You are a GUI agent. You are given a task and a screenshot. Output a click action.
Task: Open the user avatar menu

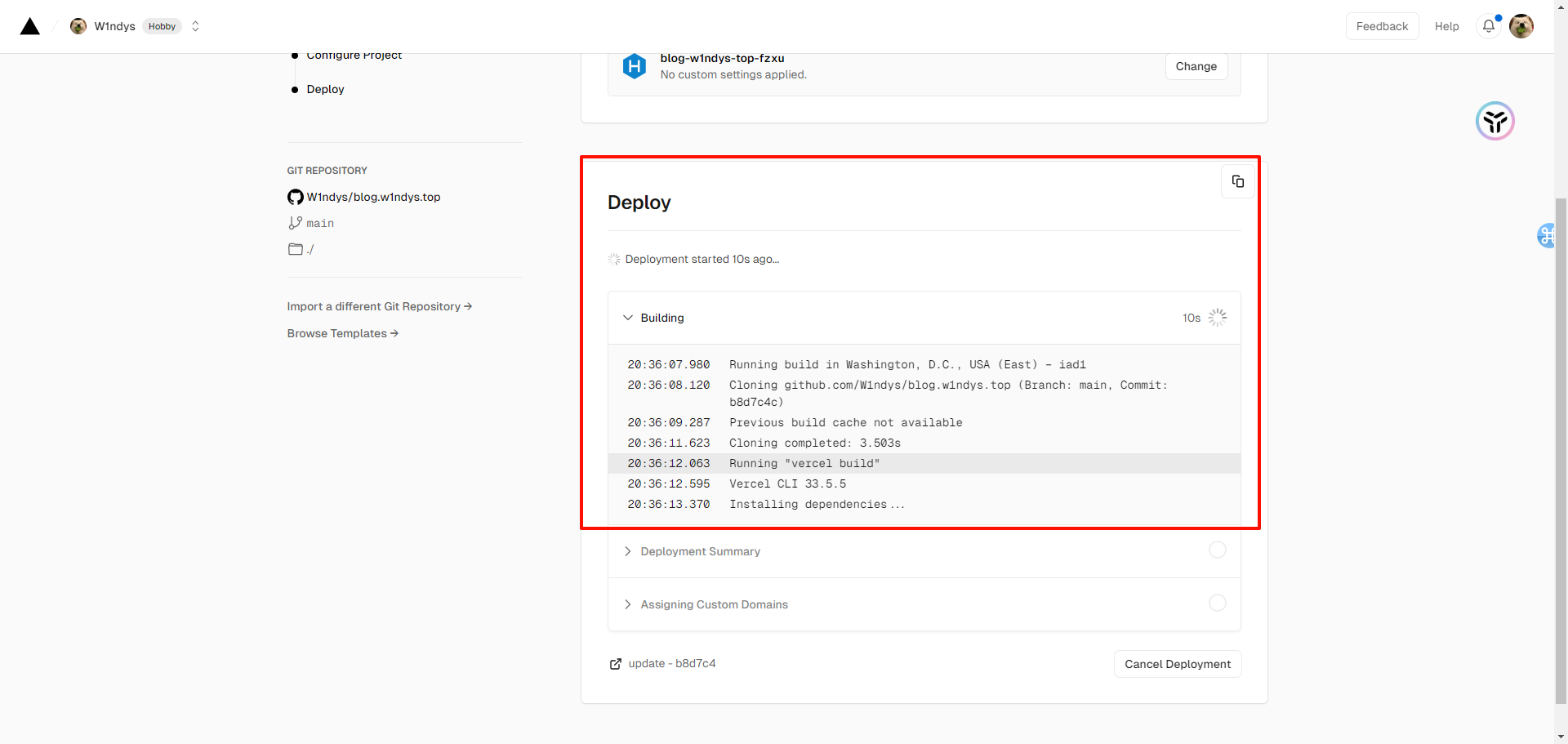(x=1521, y=26)
